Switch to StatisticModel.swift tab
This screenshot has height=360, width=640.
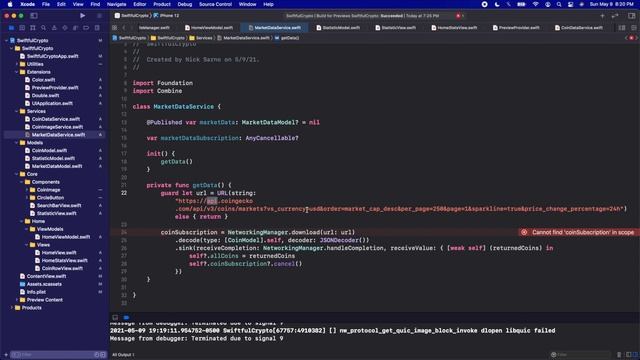338,28
